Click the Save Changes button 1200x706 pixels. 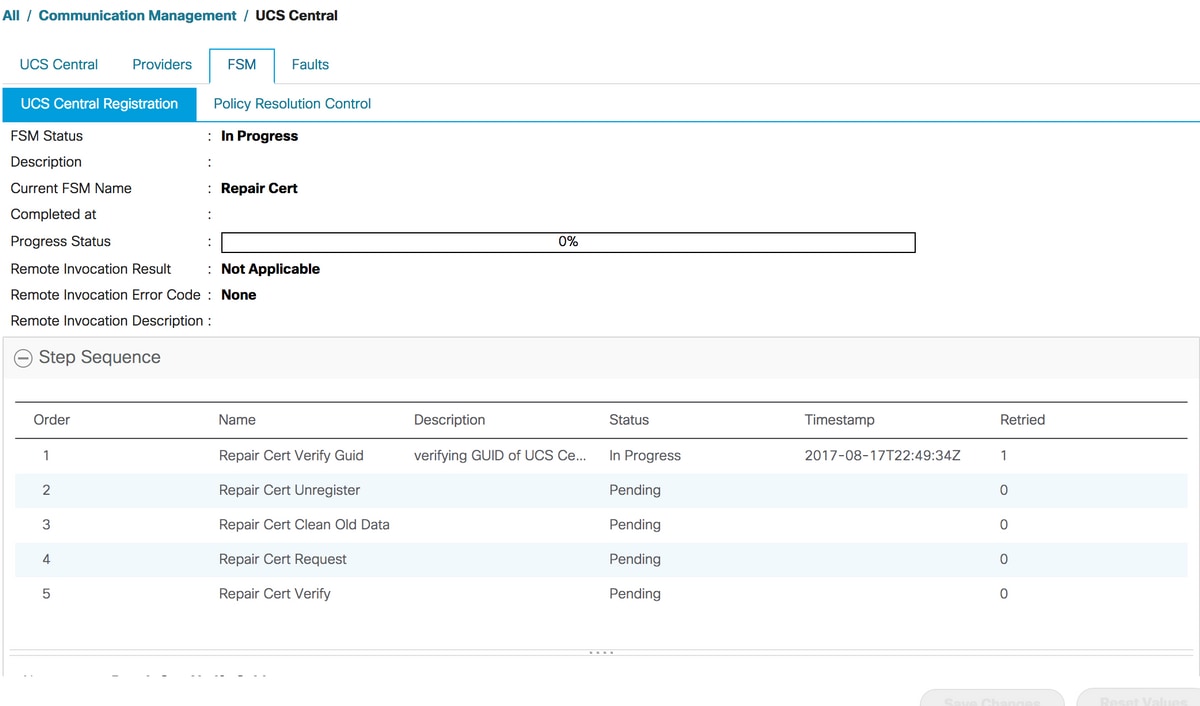991,698
